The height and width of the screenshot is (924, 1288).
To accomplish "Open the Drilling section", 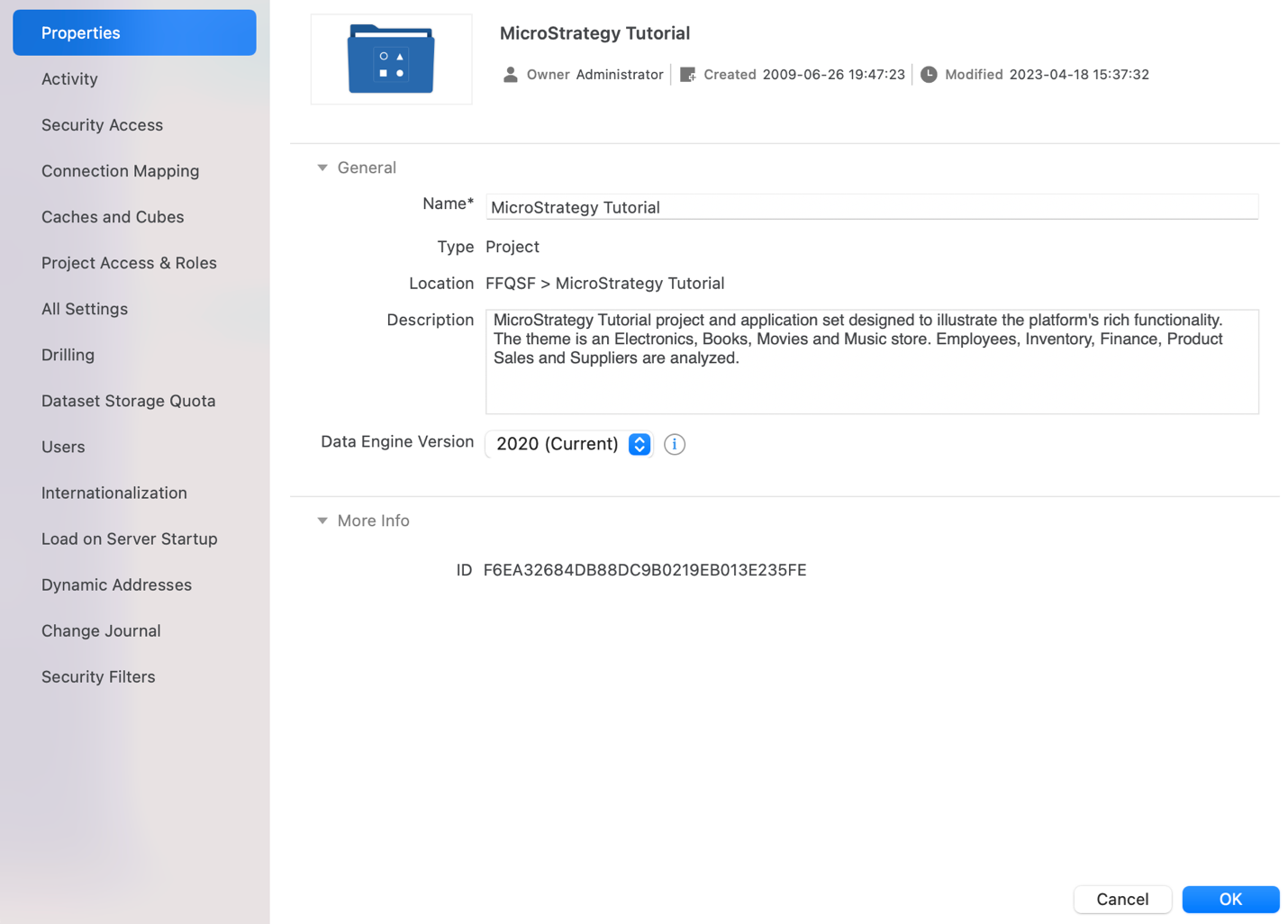I will [x=68, y=355].
